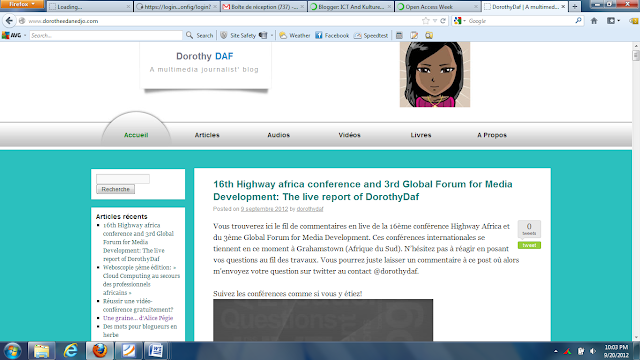The image size is (640, 360).
Task: Click the blog search input field
Action: click(123, 179)
